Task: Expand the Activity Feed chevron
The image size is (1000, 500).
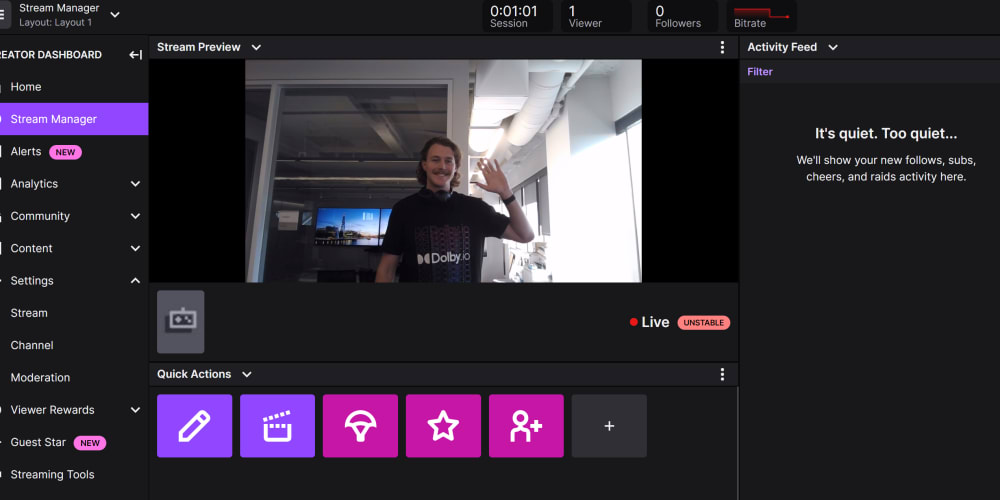Action: coord(832,47)
